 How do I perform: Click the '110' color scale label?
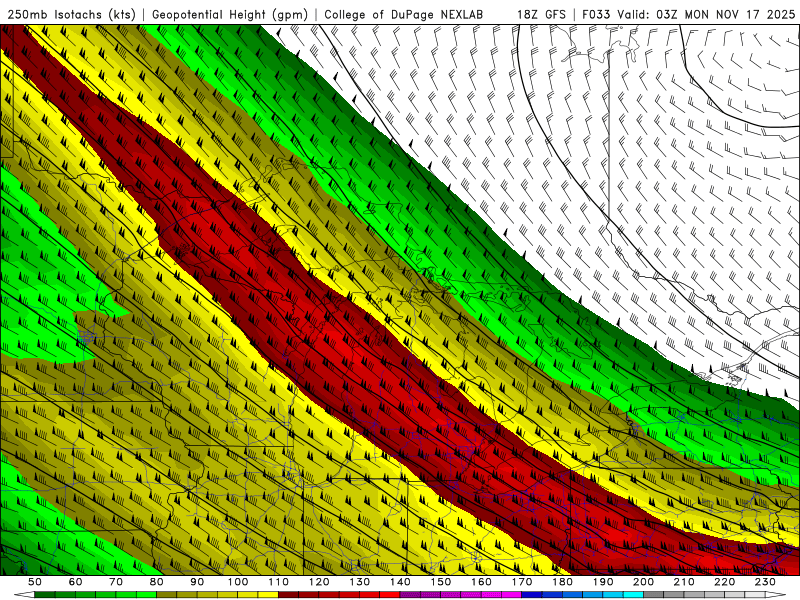[278, 582]
